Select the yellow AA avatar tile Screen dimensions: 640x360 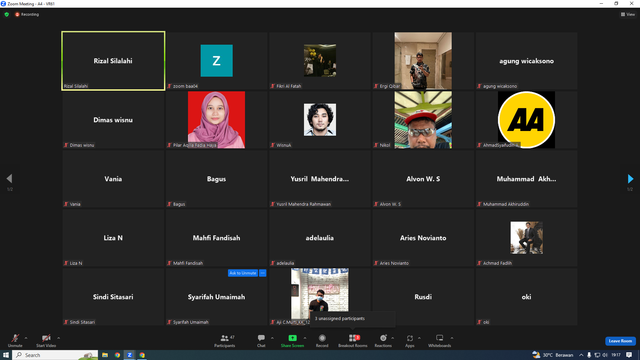(x=526, y=120)
